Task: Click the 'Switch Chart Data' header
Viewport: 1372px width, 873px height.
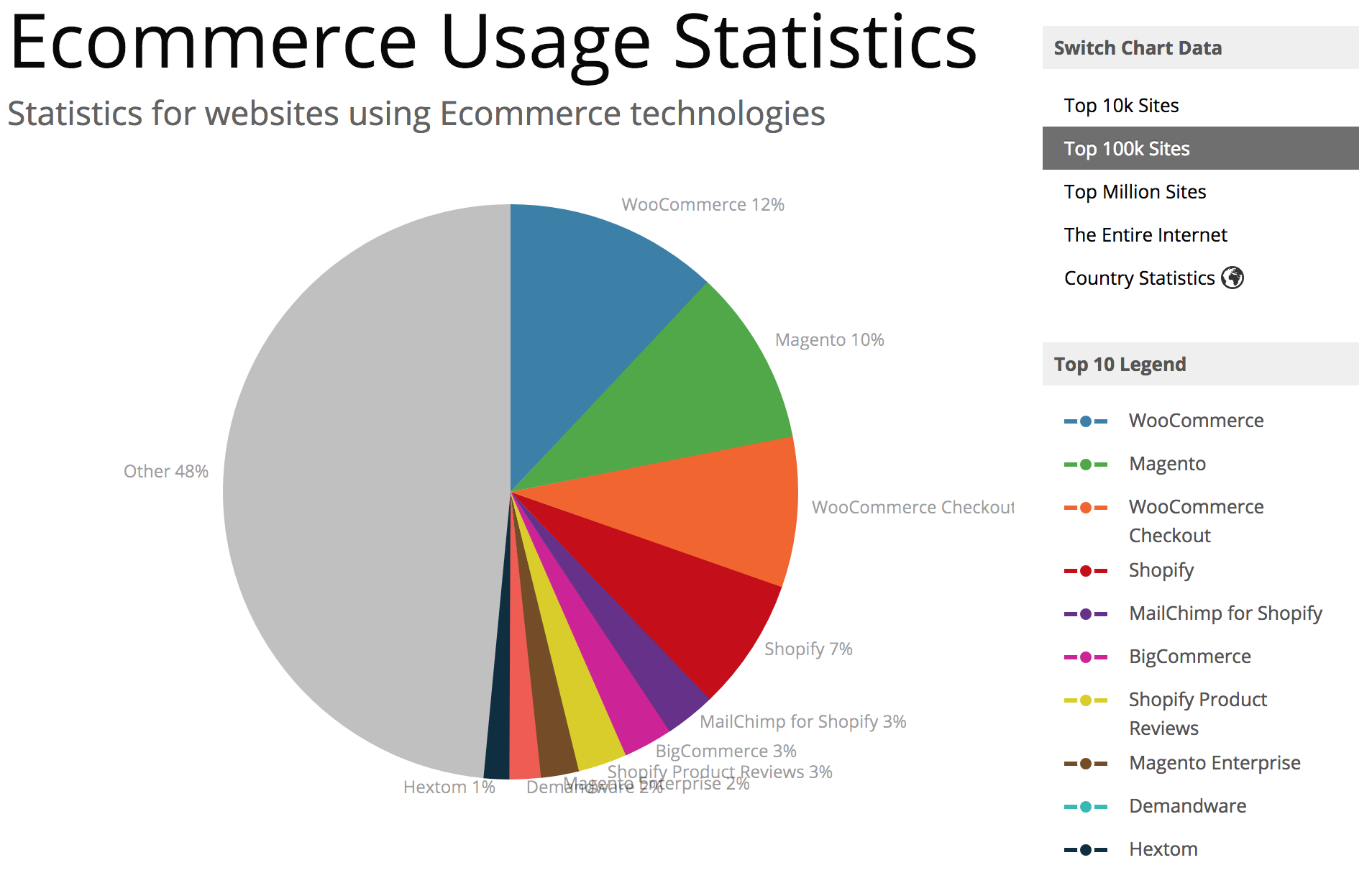Action: pos(1200,47)
